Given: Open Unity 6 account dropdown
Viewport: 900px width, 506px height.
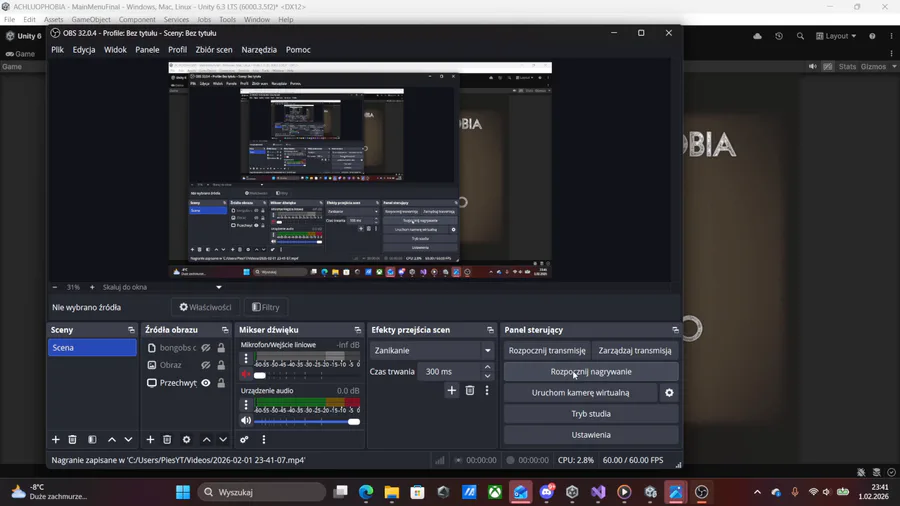Looking at the screenshot, I should (23, 36).
